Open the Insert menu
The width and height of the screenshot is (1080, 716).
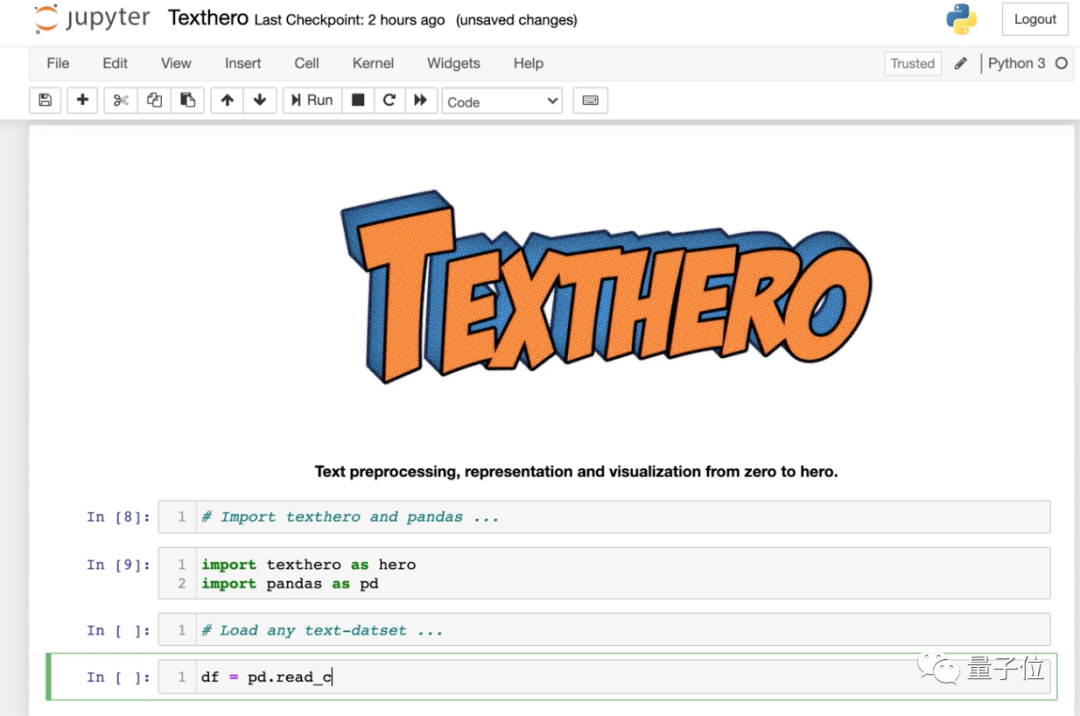pyautogui.click(x=242, y=63)
